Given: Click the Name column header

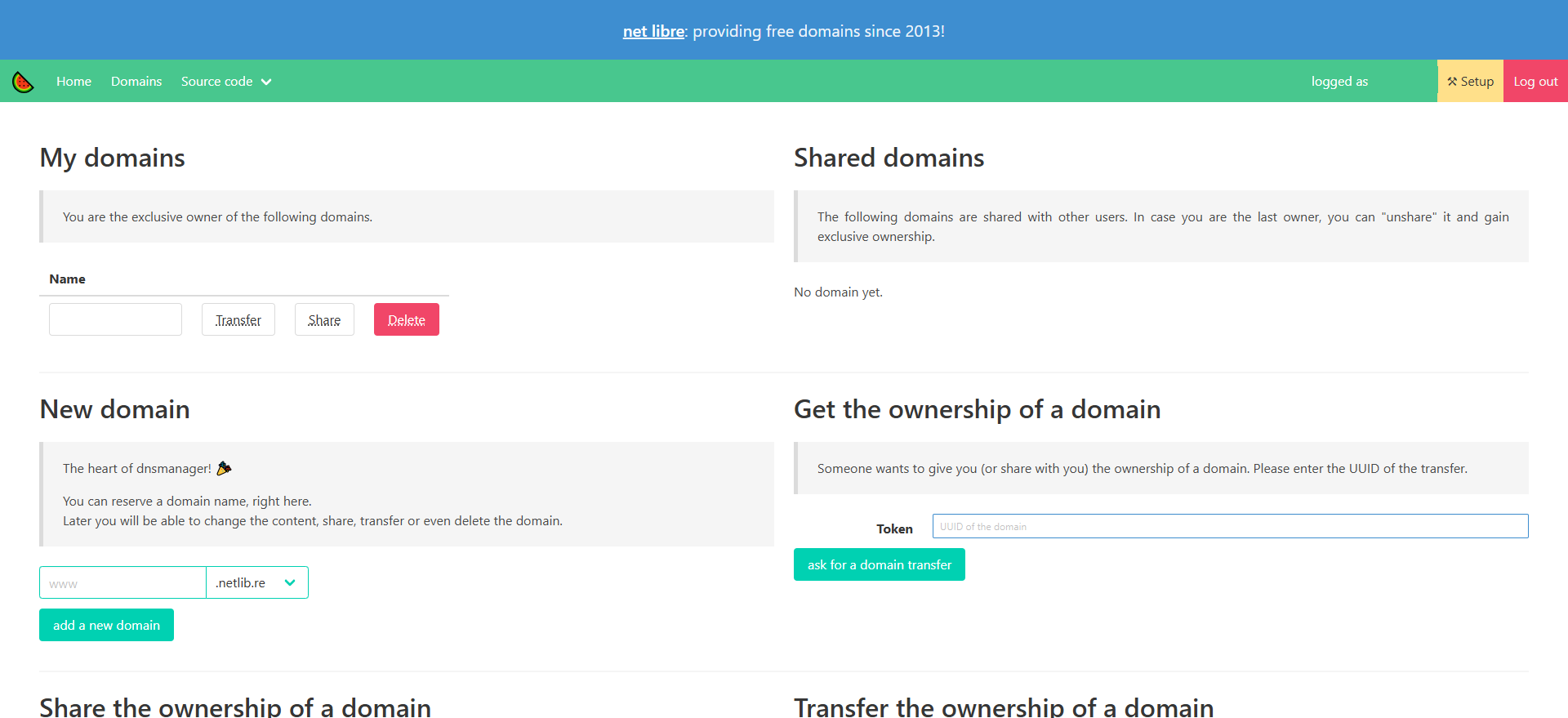Looking at the screenshot, I should tap(67, 279).
